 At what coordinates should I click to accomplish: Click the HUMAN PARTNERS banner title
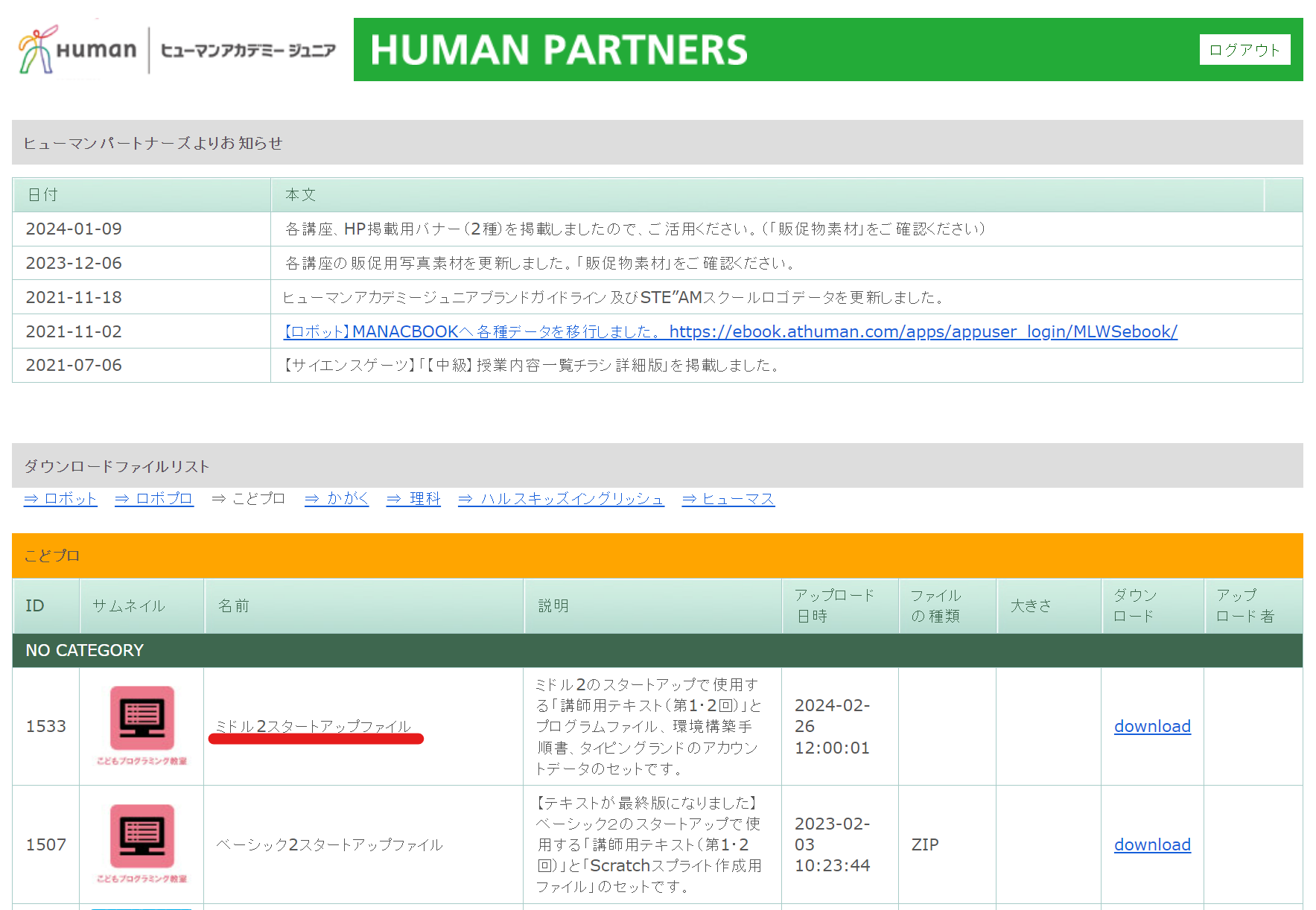click(x=559, y=50)
